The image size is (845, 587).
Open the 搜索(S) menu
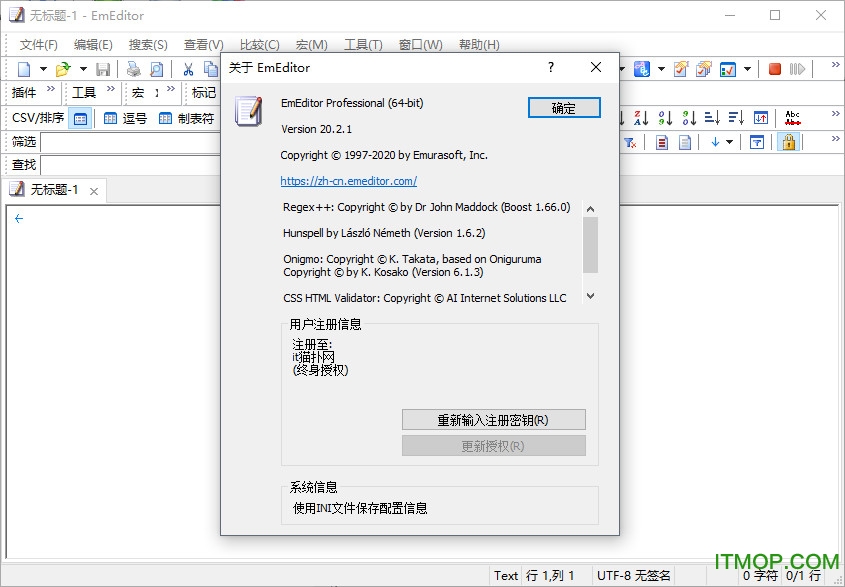148,45
